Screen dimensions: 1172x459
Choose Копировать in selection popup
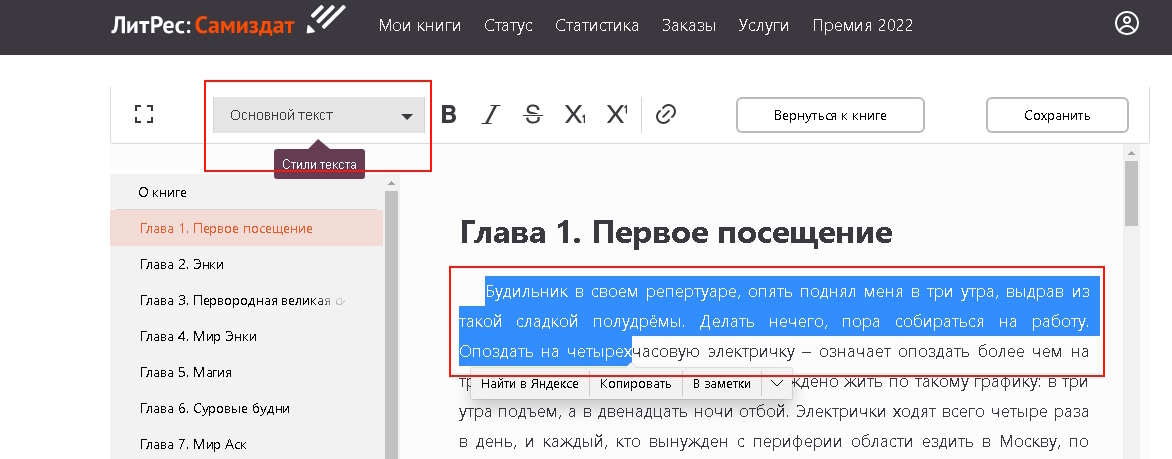tap(635, 383)
